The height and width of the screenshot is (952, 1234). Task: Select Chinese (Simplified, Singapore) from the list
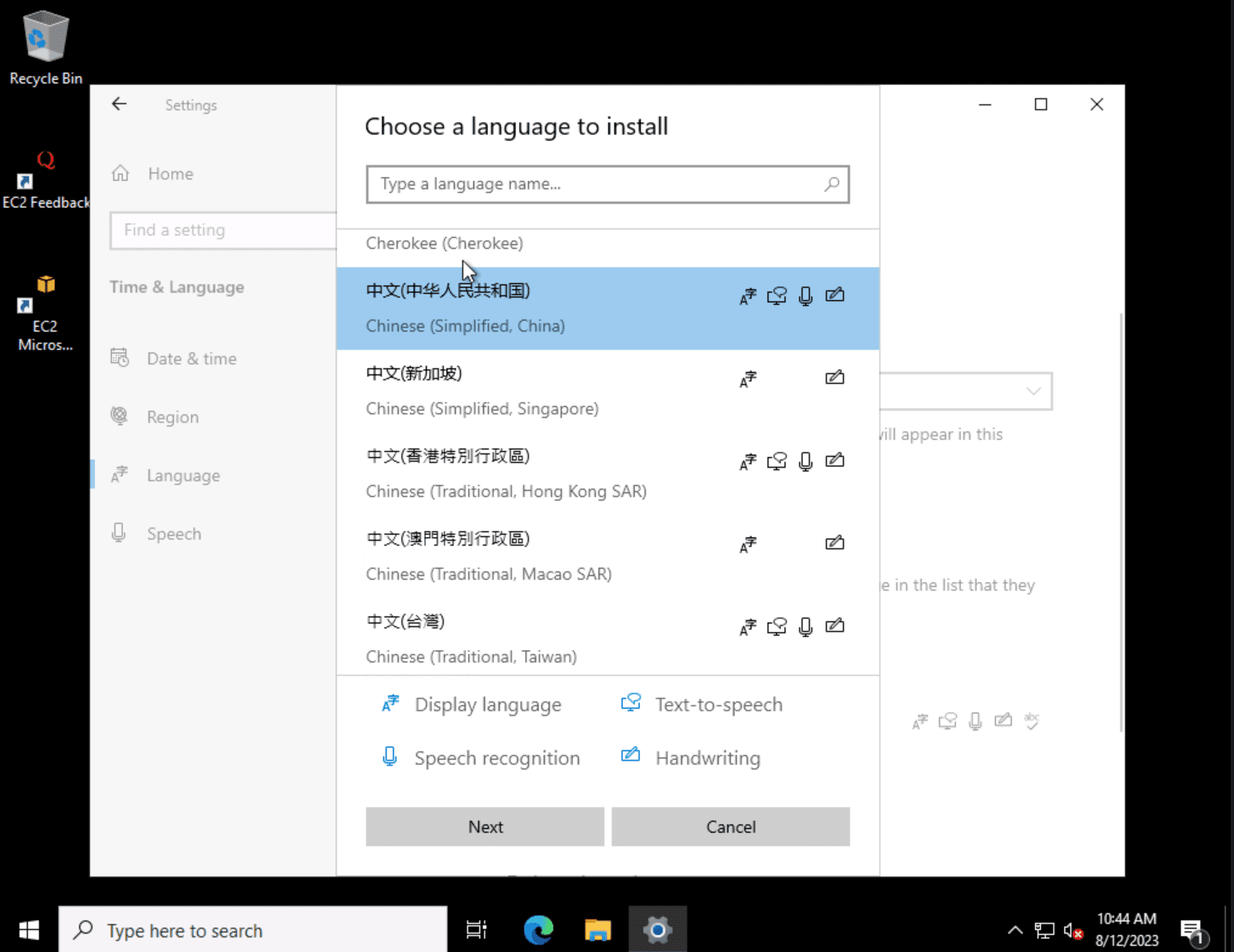482,390
